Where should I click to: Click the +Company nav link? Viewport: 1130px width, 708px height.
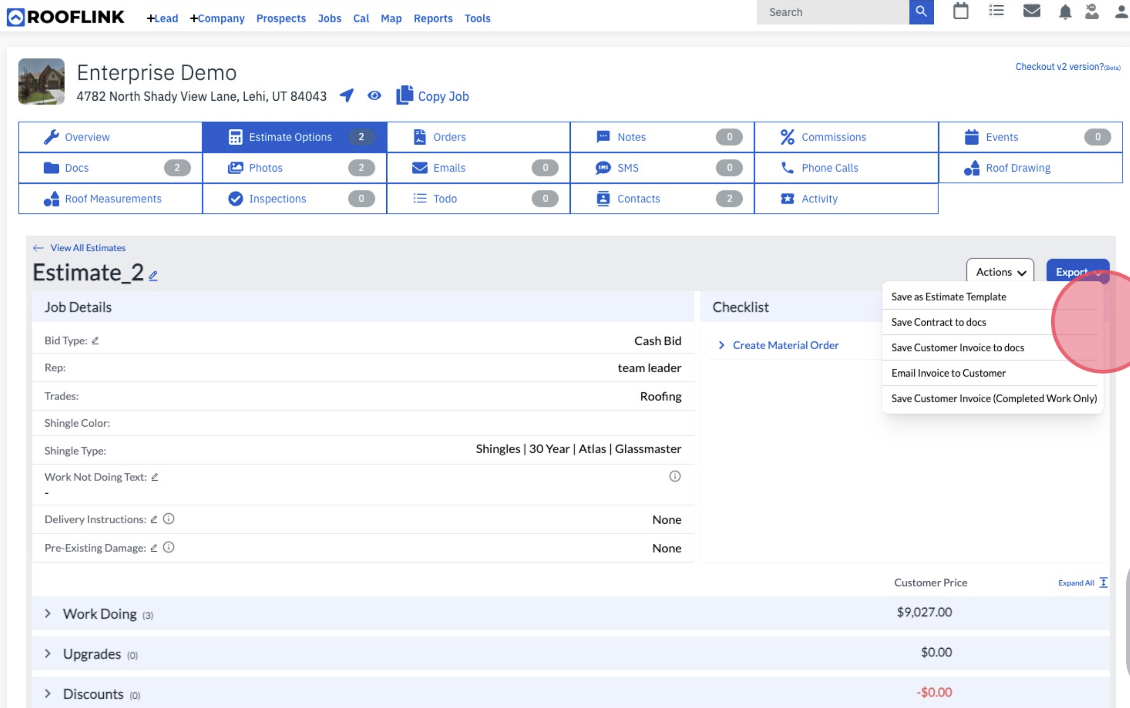click(x=217, y=18)
